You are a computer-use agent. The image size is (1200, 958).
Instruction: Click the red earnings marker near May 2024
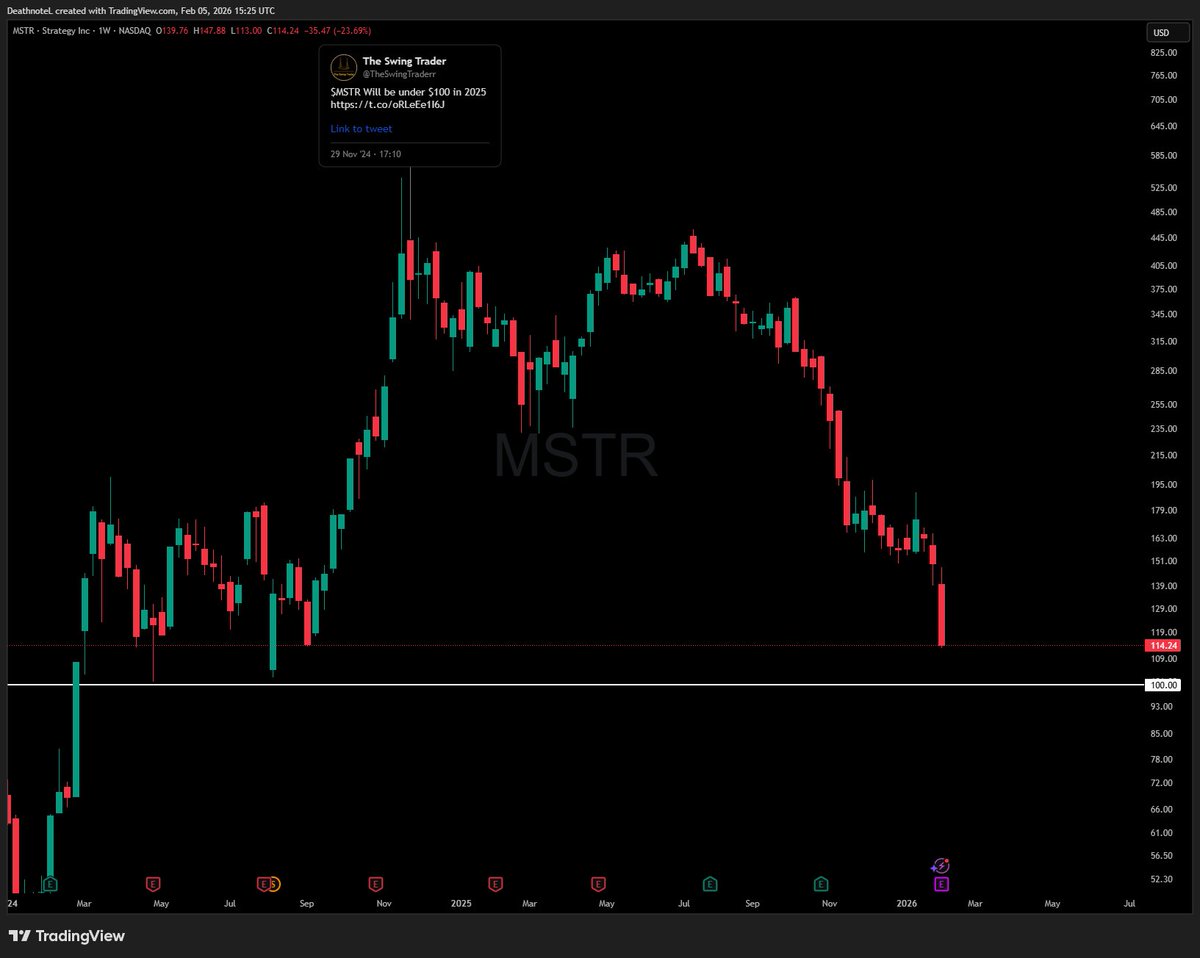tap(153, 884)
